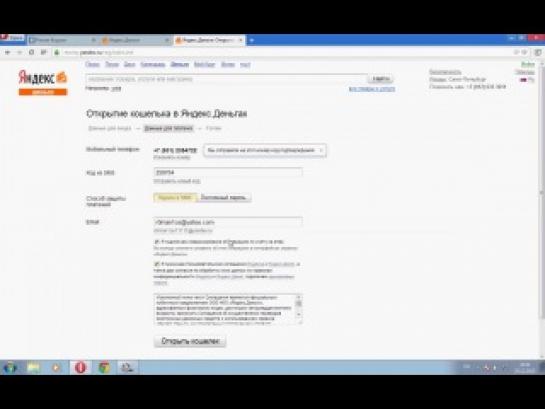Click into the SMS code input field
The image size is (545, 409).
click(228, 172)
